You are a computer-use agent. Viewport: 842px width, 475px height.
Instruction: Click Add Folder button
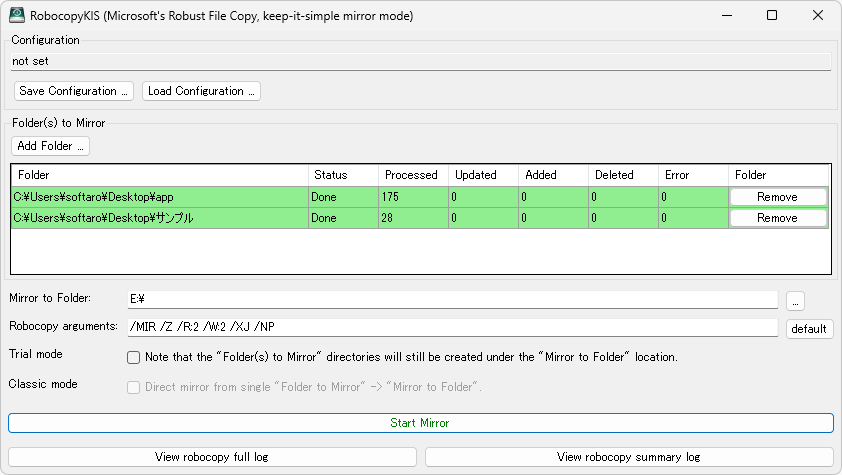coord(52,146)
